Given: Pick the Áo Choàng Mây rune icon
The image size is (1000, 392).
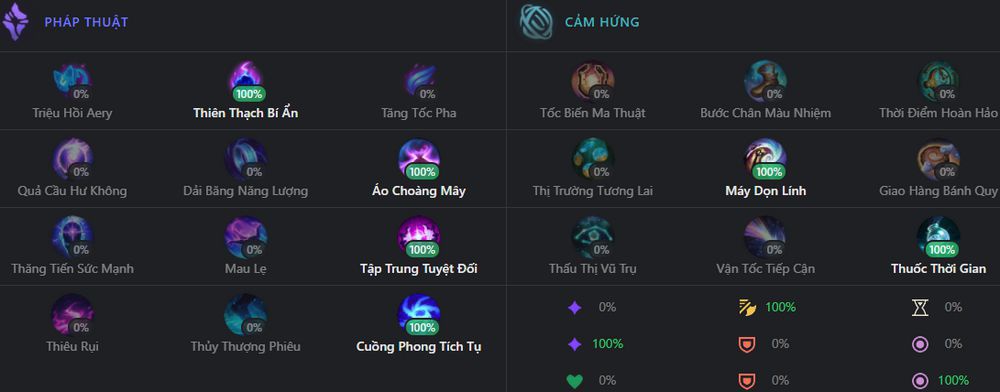Looking at the screenshot, I should (419, 159).
